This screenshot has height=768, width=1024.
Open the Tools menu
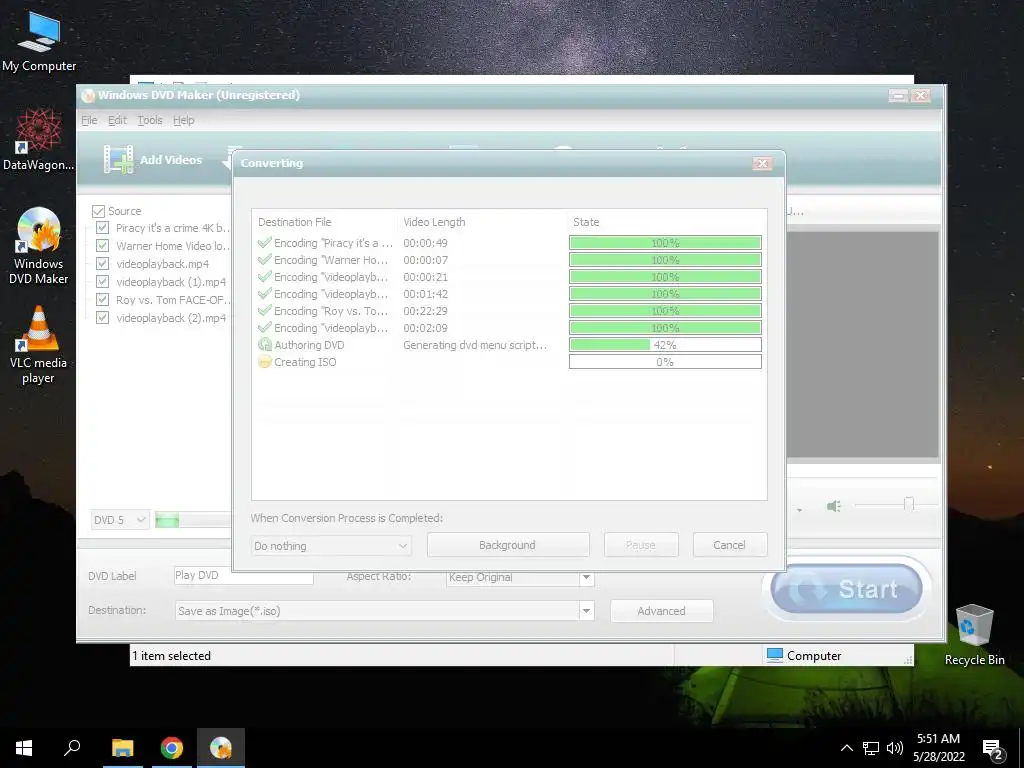[x=150, y=120]
